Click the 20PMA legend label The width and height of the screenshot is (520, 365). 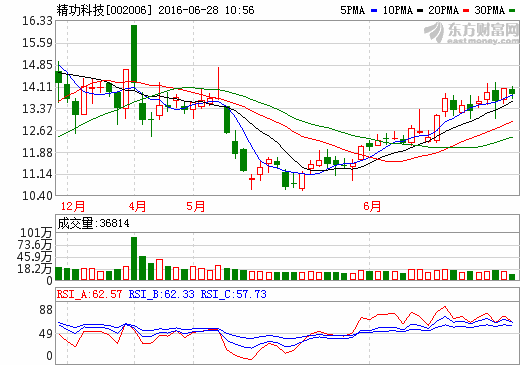click(443, 10)
